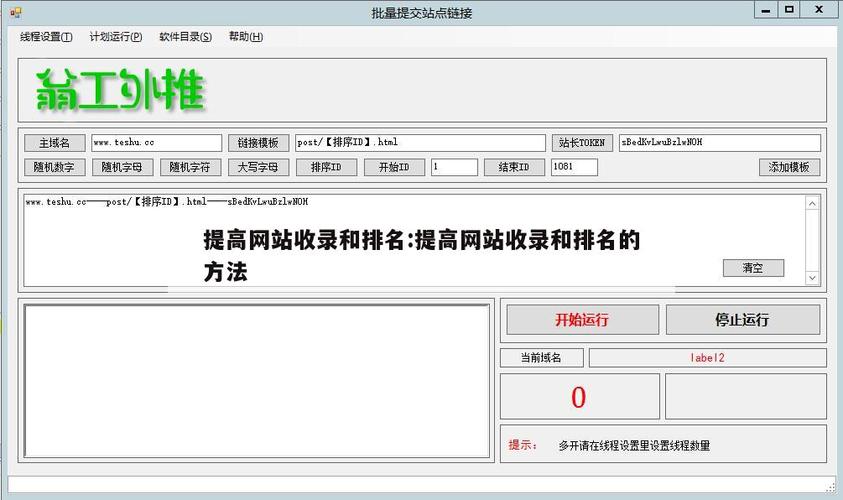Open the 线程设置(T) menu
Image resolution: width=843 pixels, height=500 pixels.
pos(46,37)
